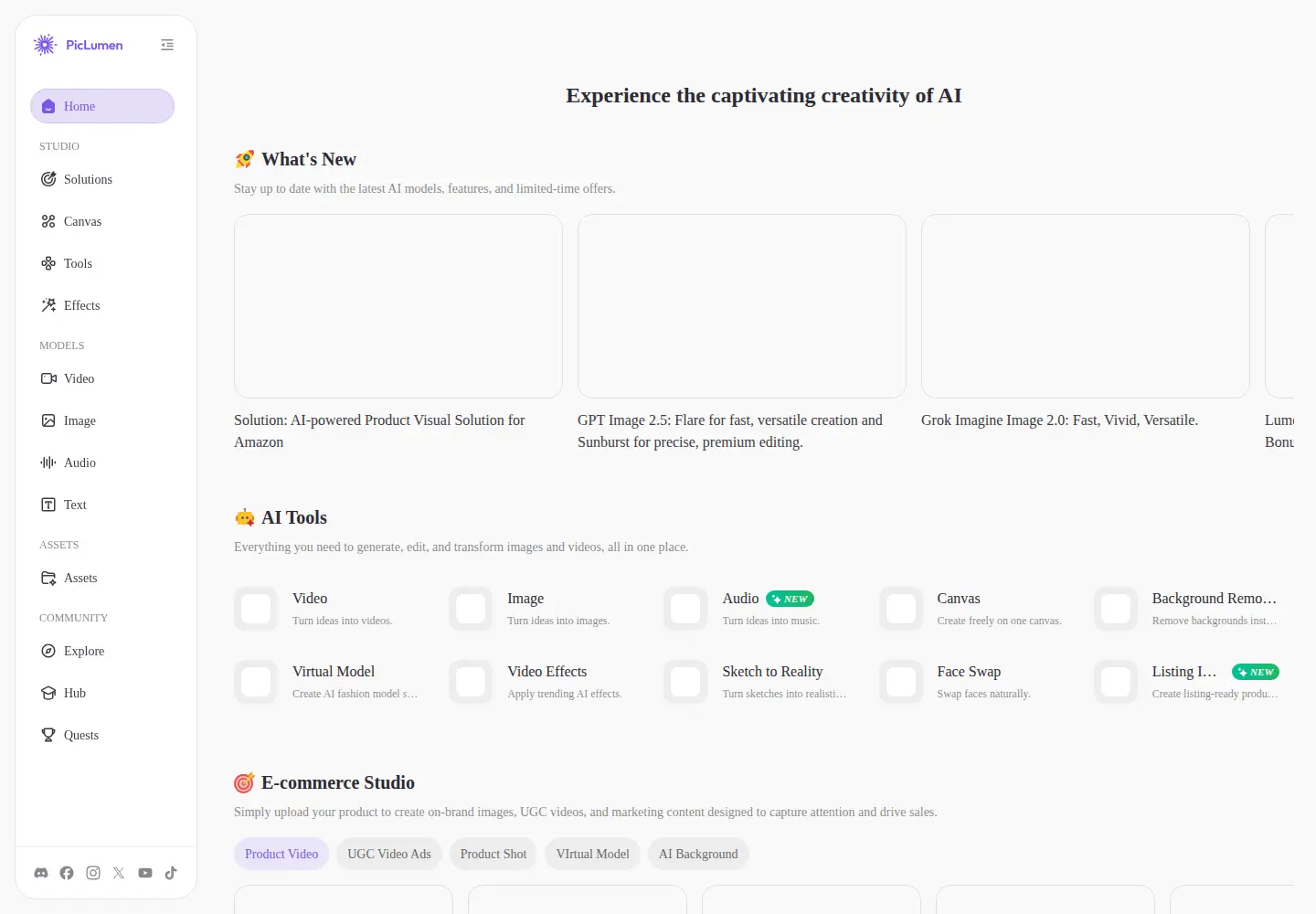Open the YouTube social icon

coord(145,873)
